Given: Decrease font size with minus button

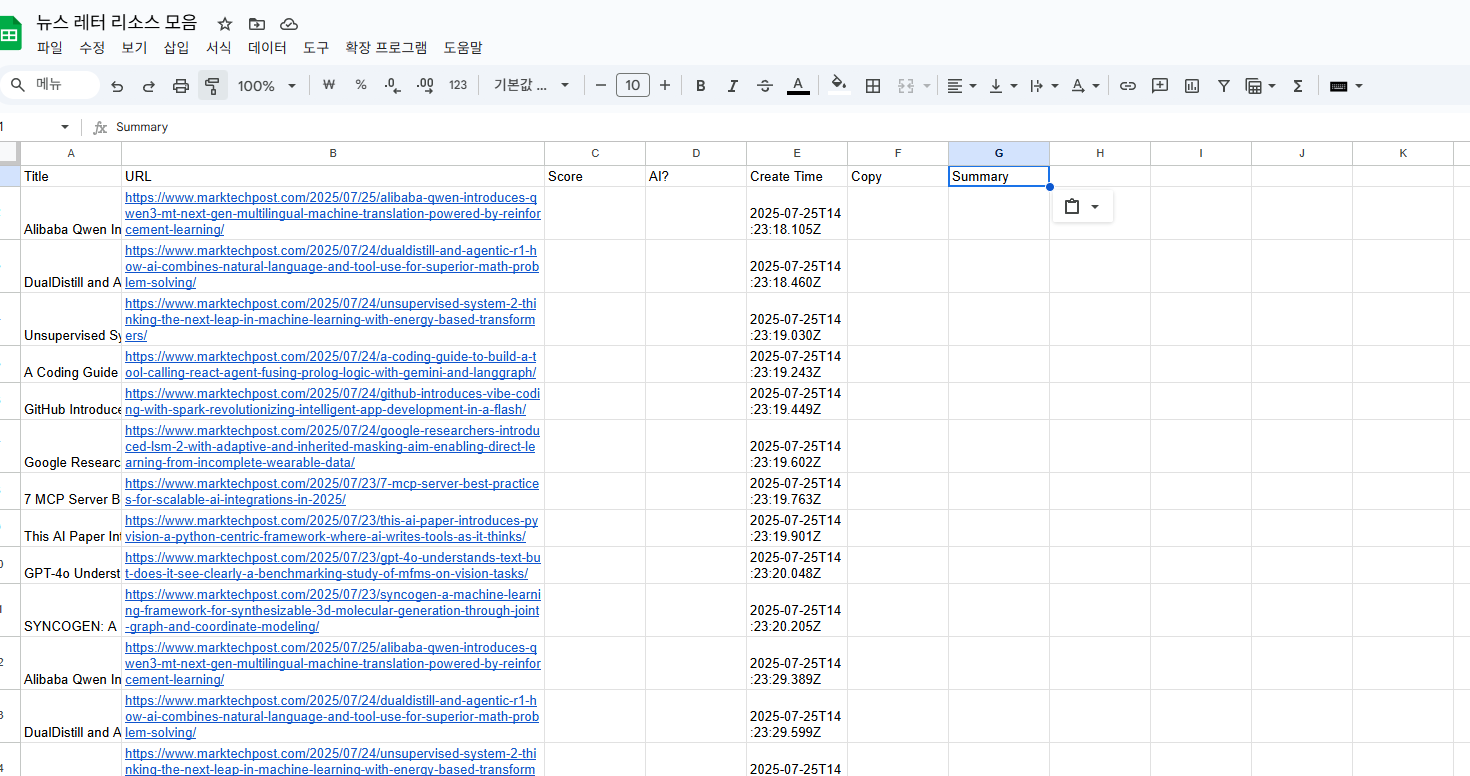Looking at the screenshot, I should (x=601, y=85).
